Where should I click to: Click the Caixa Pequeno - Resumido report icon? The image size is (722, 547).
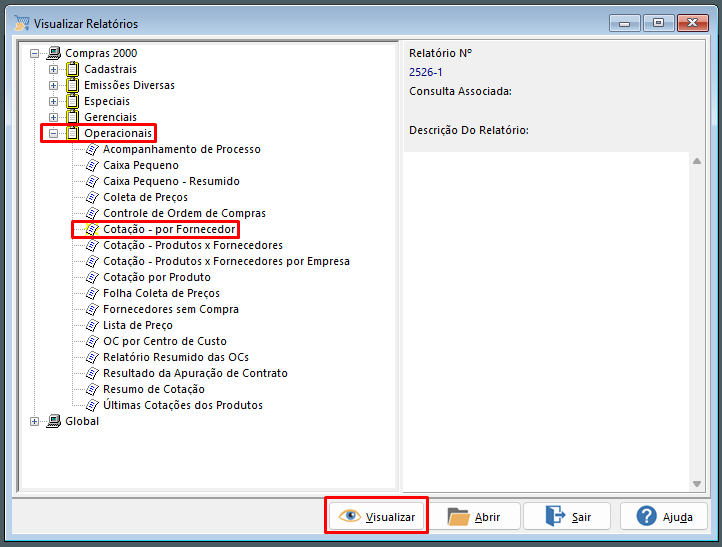[x=92, y=181]
